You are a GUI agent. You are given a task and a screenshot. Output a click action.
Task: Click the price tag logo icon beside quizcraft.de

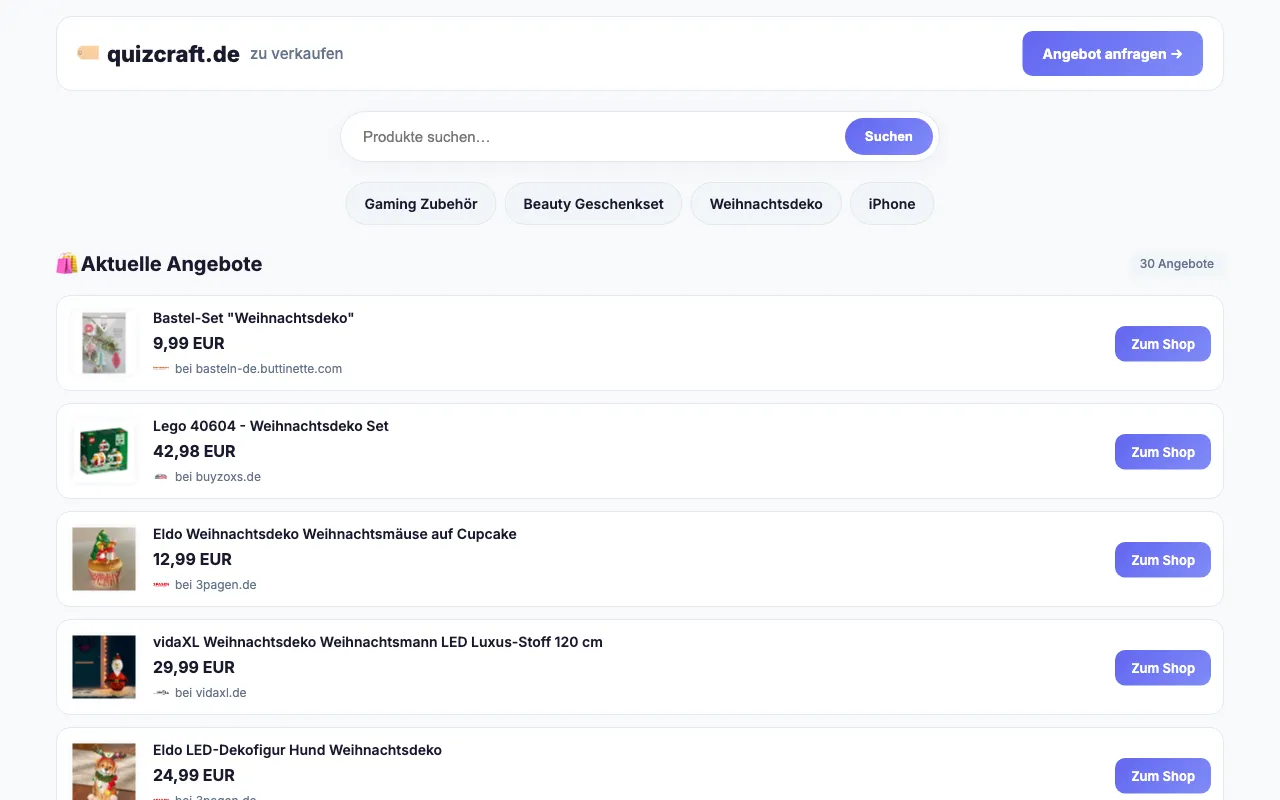(x=88, y=52)
